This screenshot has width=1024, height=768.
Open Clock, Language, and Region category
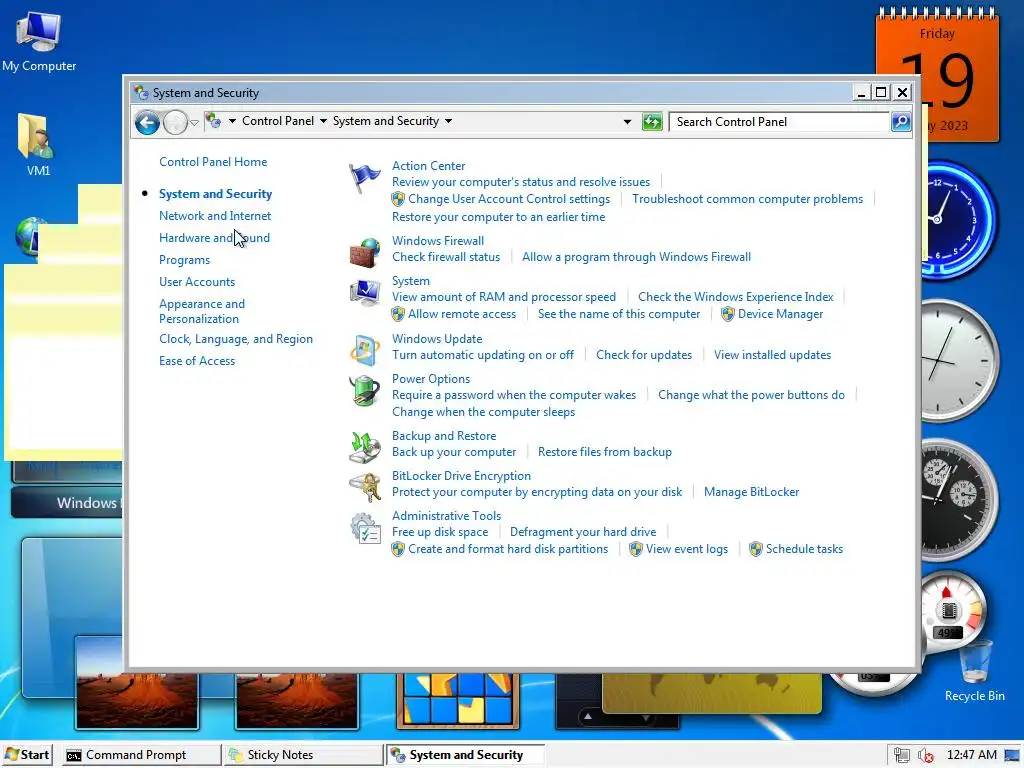point(236,339)
